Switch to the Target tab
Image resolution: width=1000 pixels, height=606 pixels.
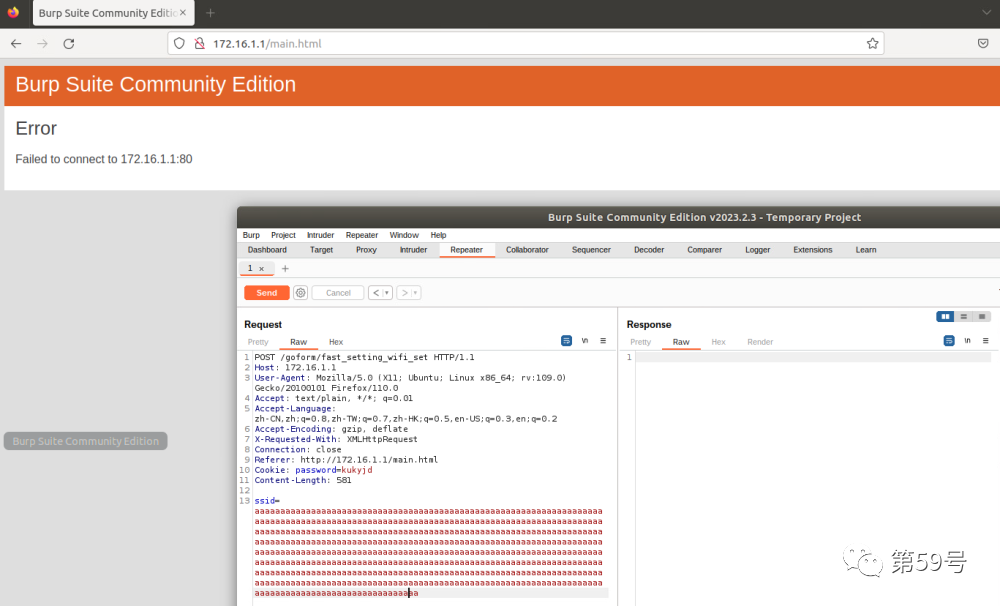(321, 250)
